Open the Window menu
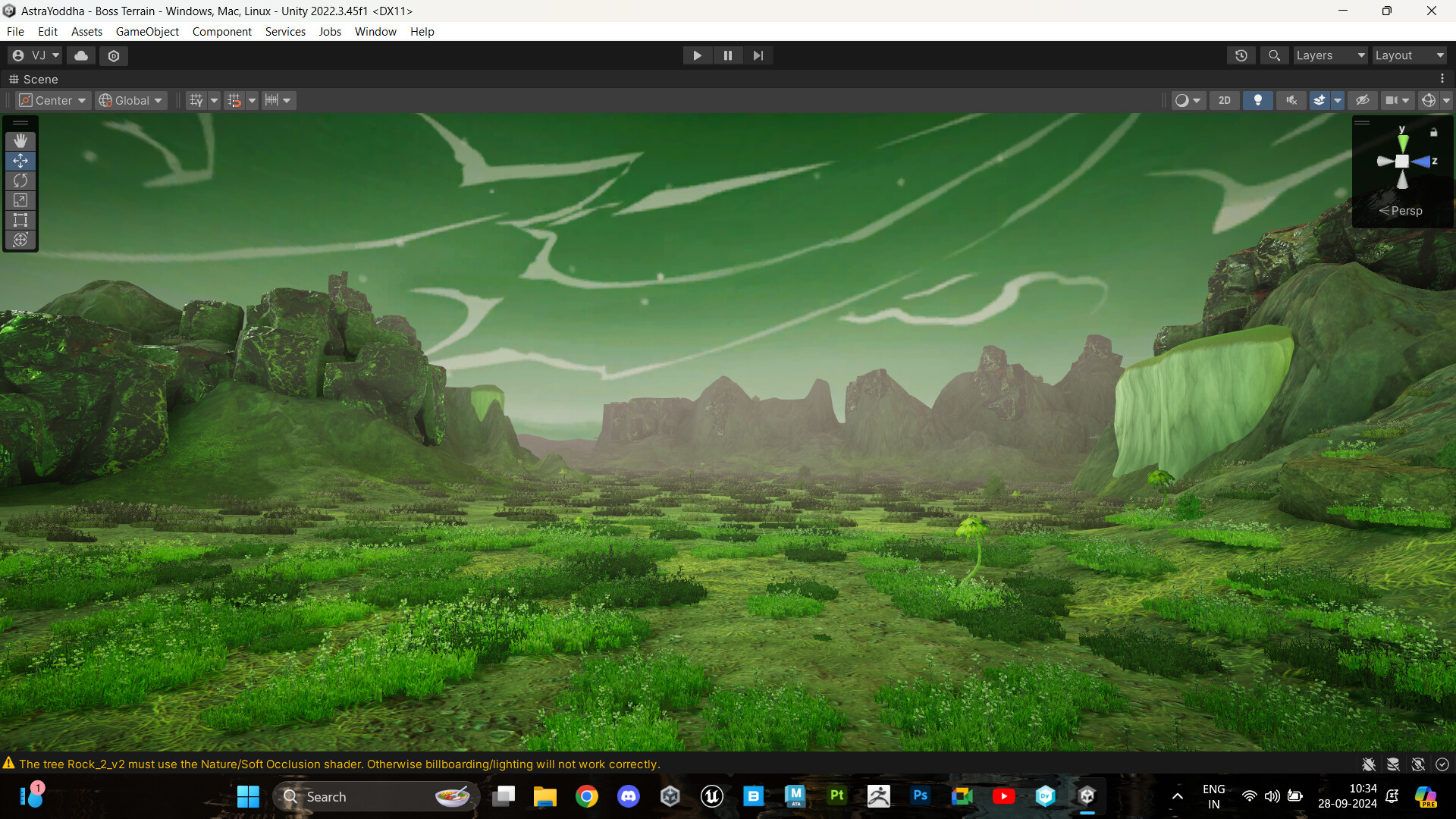This screenshot has height=819, width=1456. [x=375, y=31]
